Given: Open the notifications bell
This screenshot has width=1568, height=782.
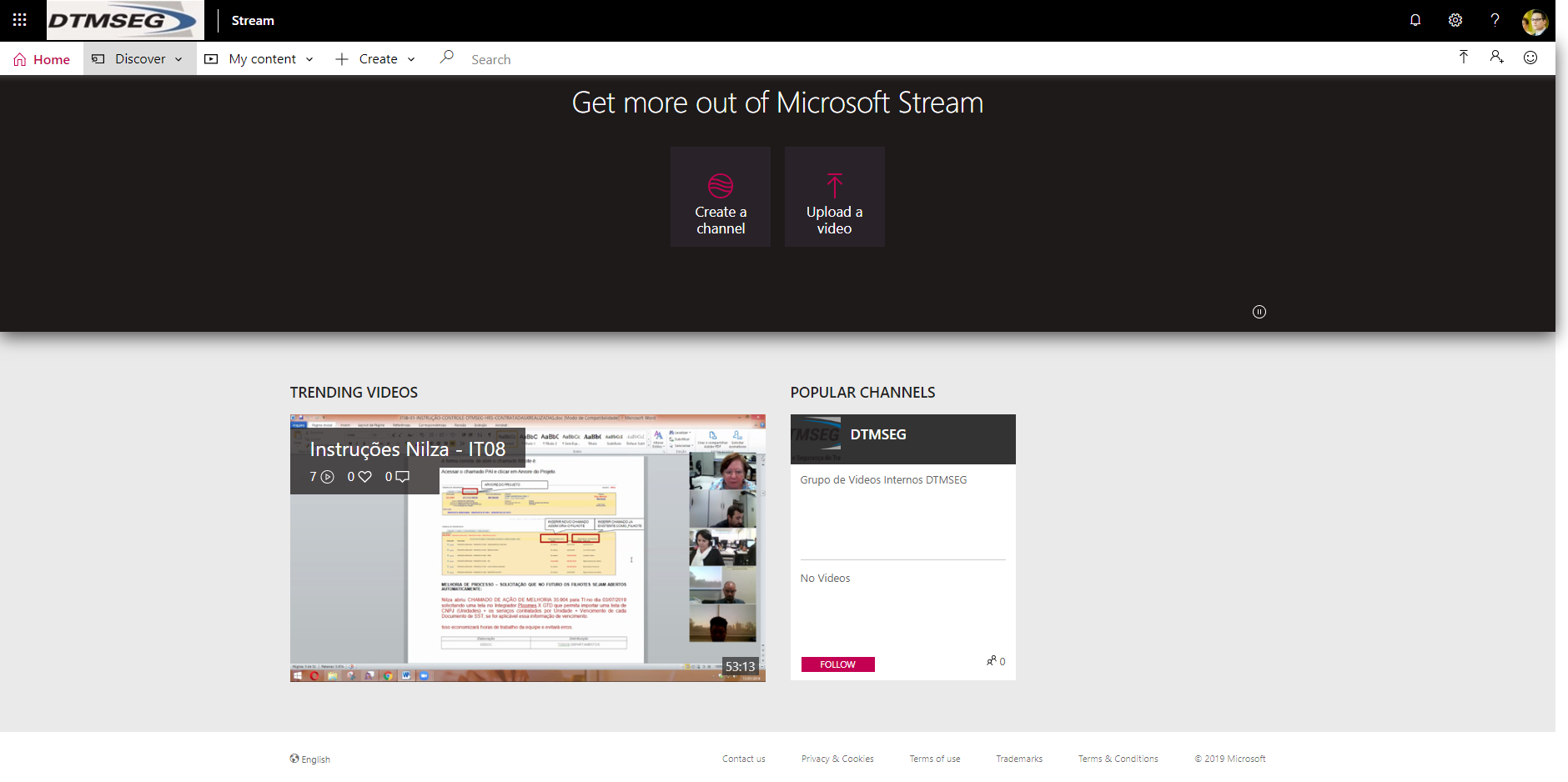Looking at the screenshot, I should tap(1415, 20).
